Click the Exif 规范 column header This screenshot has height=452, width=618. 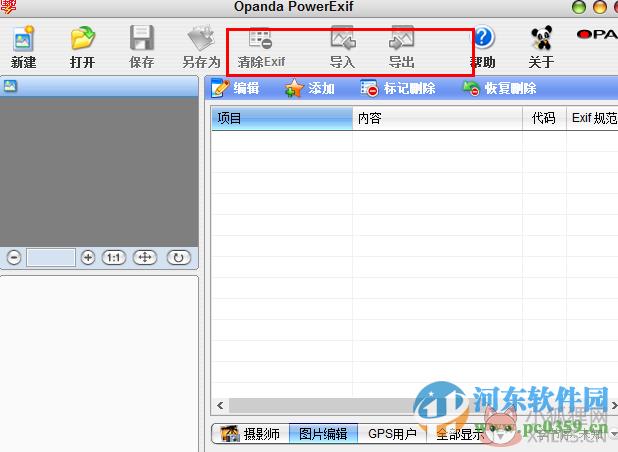592,118
